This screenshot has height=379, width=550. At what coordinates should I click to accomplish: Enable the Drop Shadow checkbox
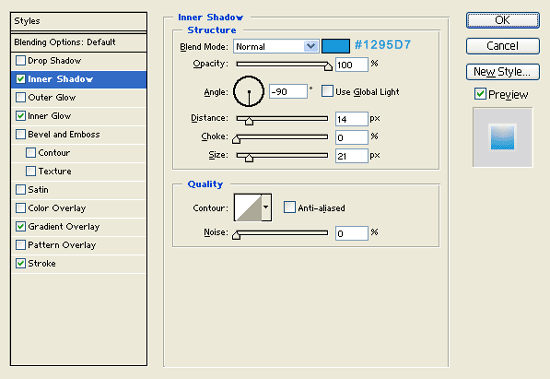pos(21,60)
